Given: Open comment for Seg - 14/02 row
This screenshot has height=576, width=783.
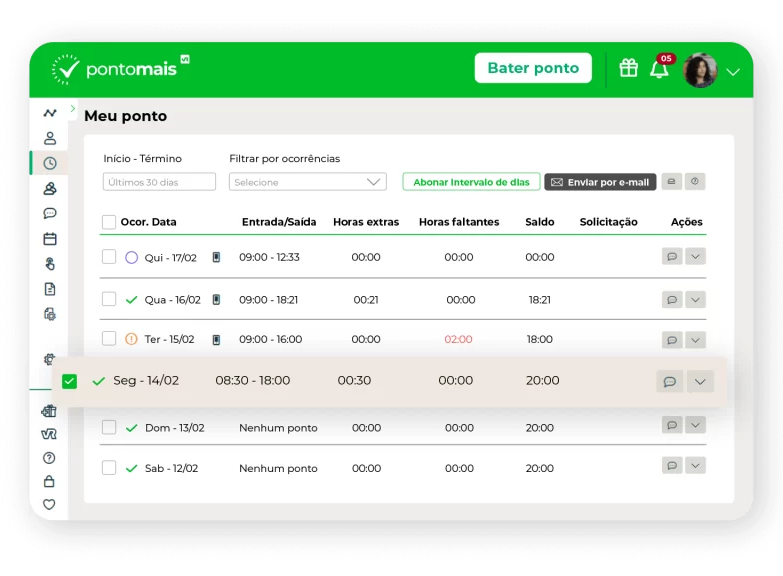Looking at the screenshot, I should pyautogui.click(x=670, y=382).
